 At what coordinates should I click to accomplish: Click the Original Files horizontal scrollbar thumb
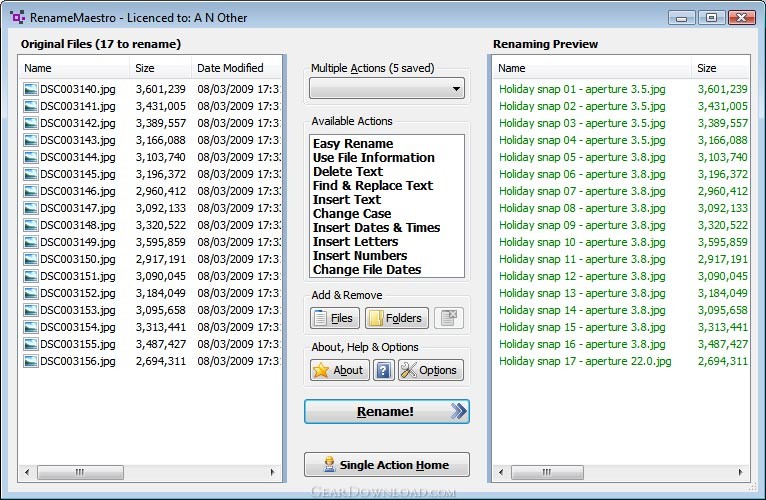tap(80, 472)
